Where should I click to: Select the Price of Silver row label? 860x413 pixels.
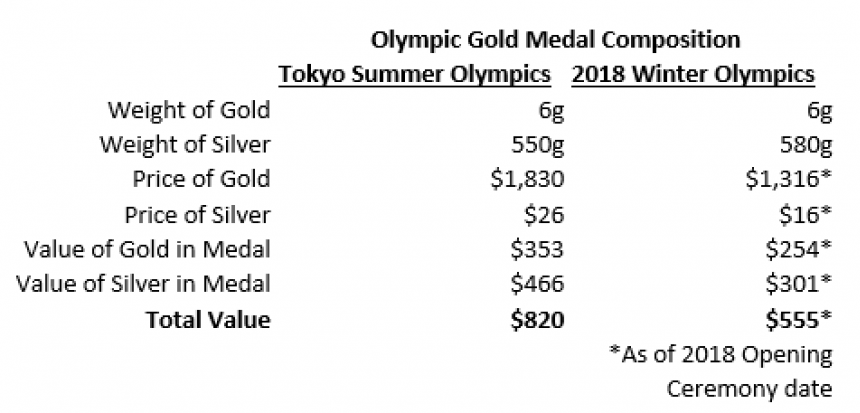(x=198, y=215)
